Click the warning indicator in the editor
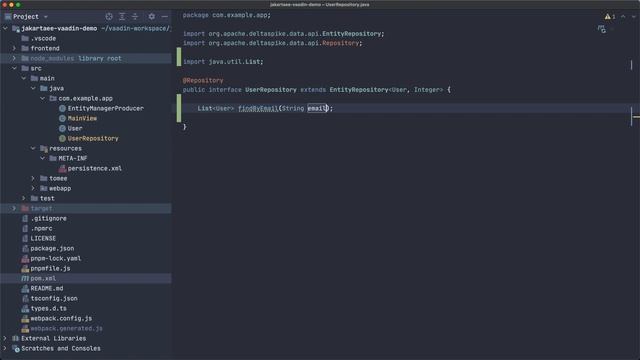The width and height of the screenshot is (640, 360). pyautogui.click(x=610, y=16)
